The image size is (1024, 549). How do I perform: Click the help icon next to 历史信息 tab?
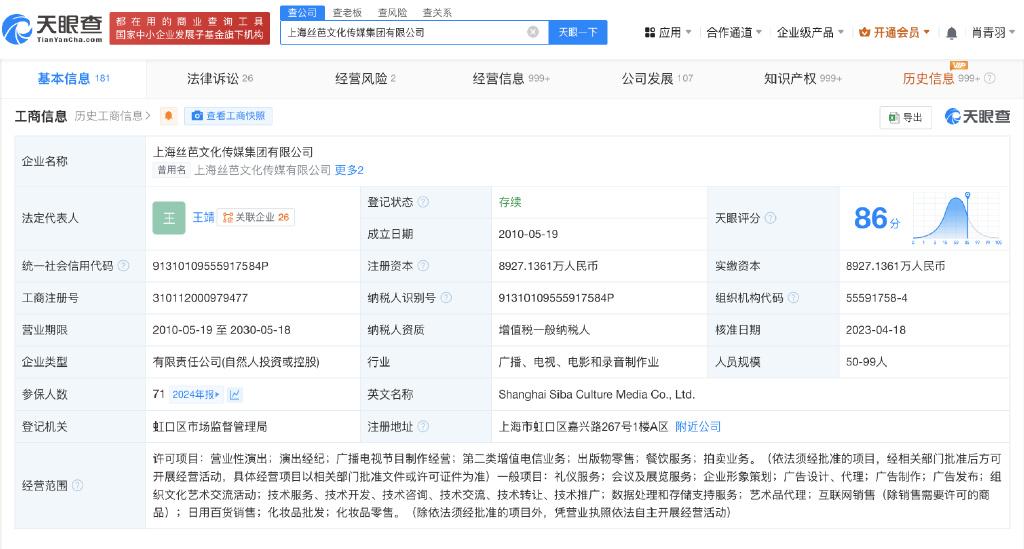[990, 78]
